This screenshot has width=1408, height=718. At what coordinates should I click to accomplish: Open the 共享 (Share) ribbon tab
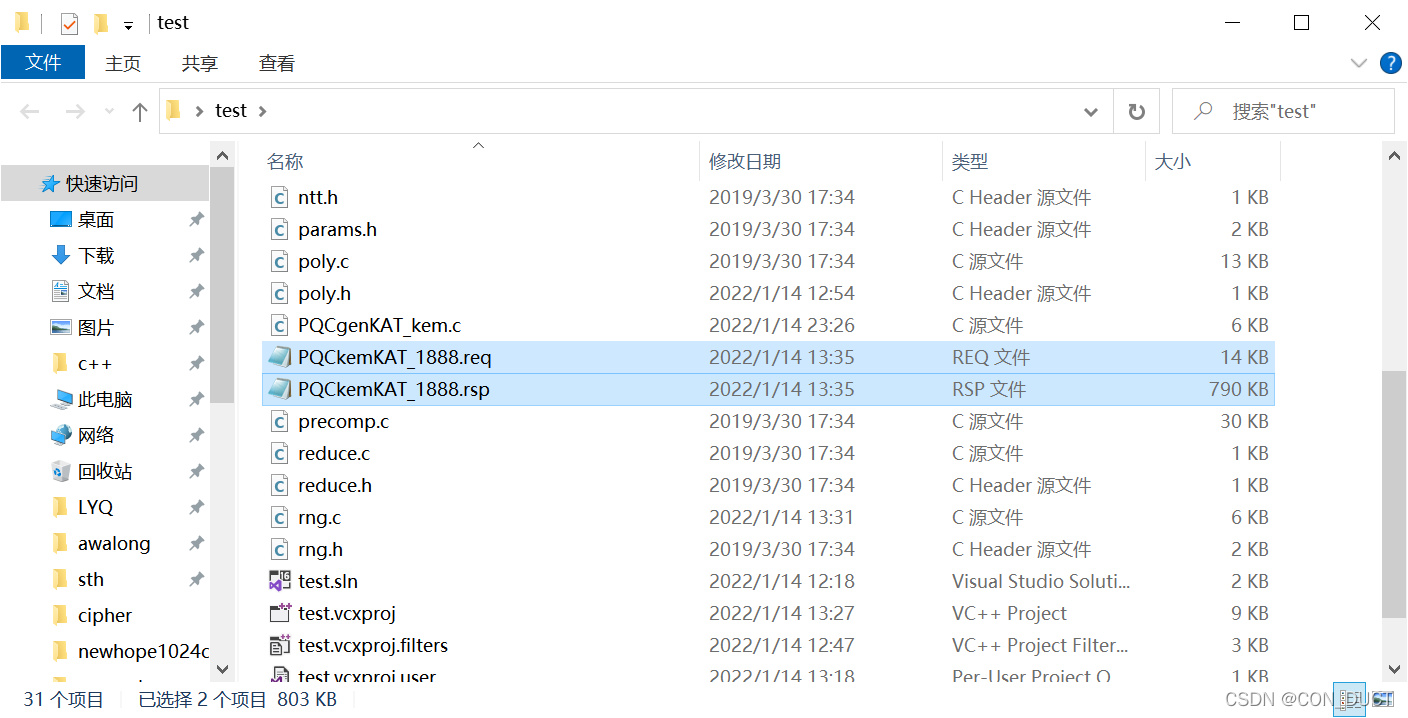(200, 63)
